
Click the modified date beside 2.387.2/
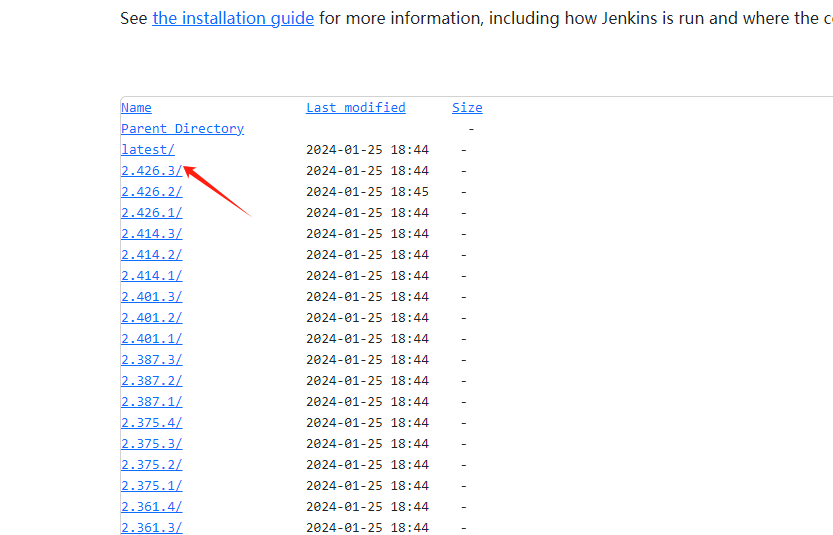coord(367,380)
